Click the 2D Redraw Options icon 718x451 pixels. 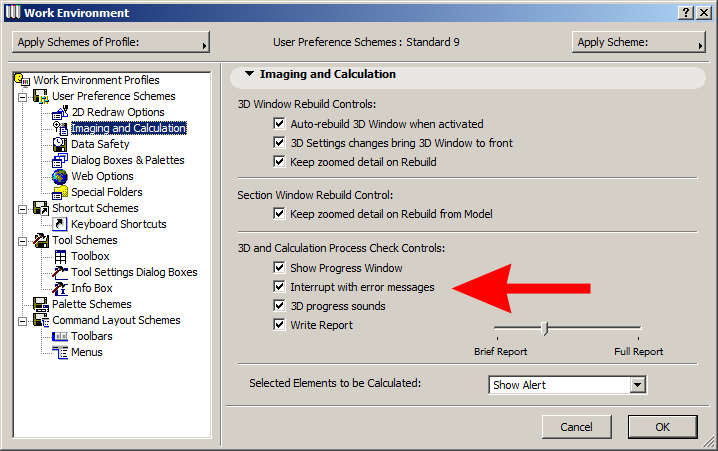60,112
